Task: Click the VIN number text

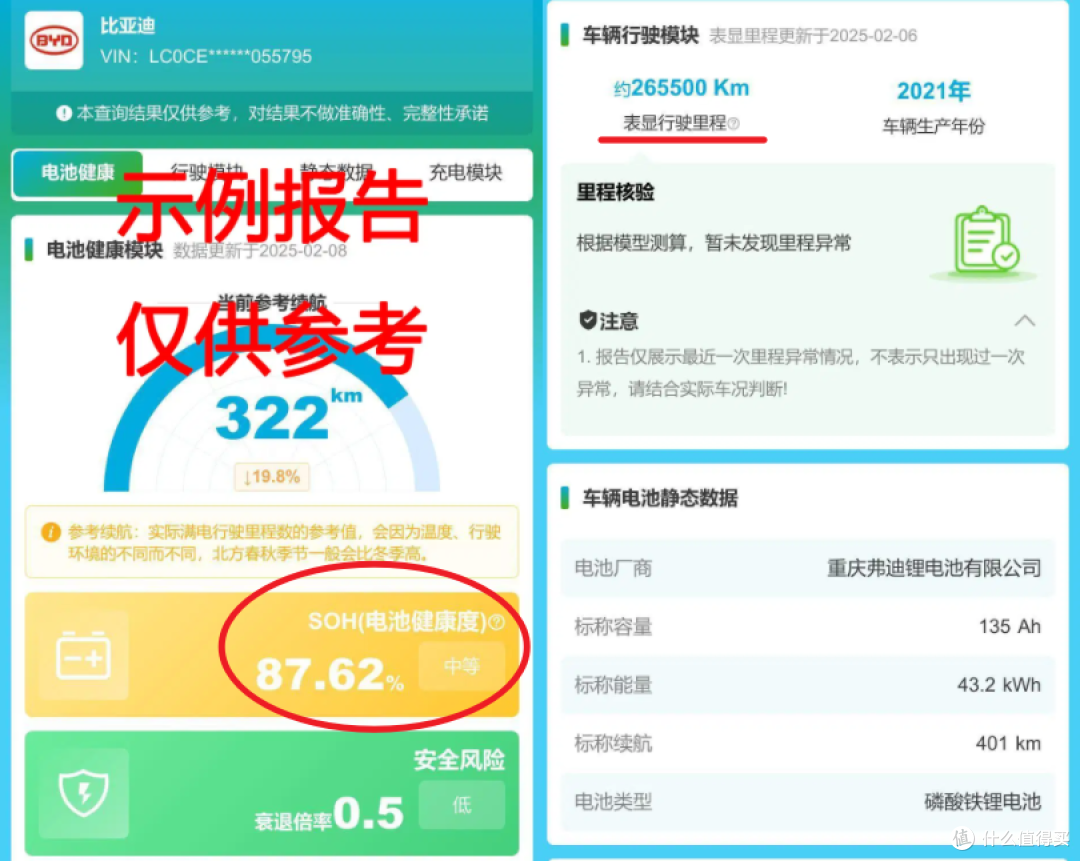Action: [x=206, y=56]
